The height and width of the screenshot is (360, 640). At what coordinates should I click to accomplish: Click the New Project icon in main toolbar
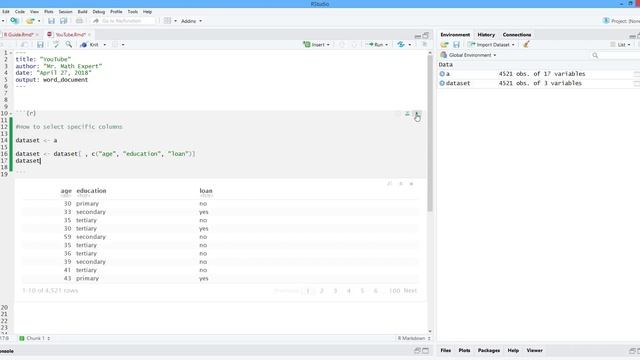pos(14,20)
